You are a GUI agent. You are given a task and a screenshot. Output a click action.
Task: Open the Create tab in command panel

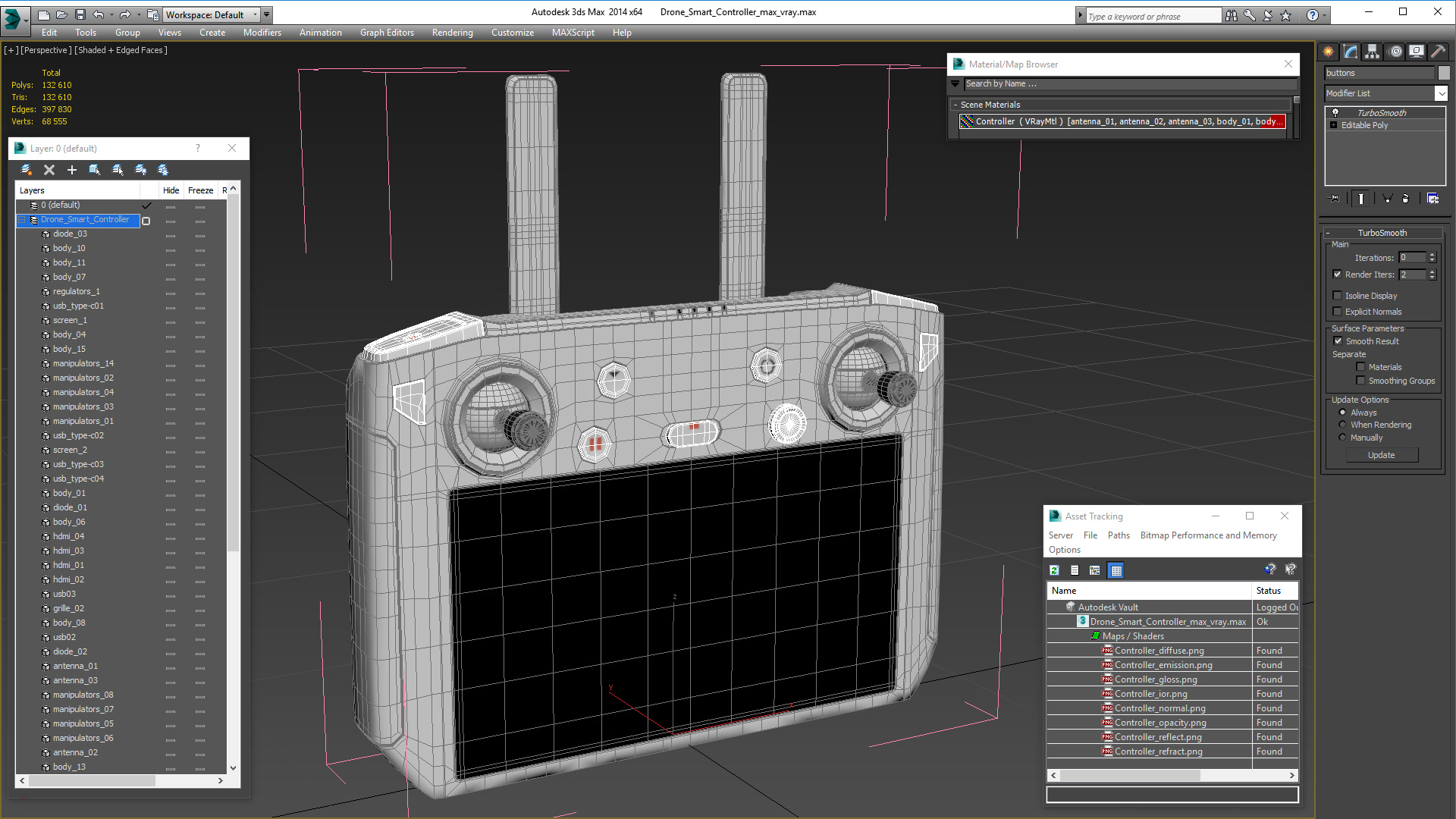click(x=1329, y=52)
